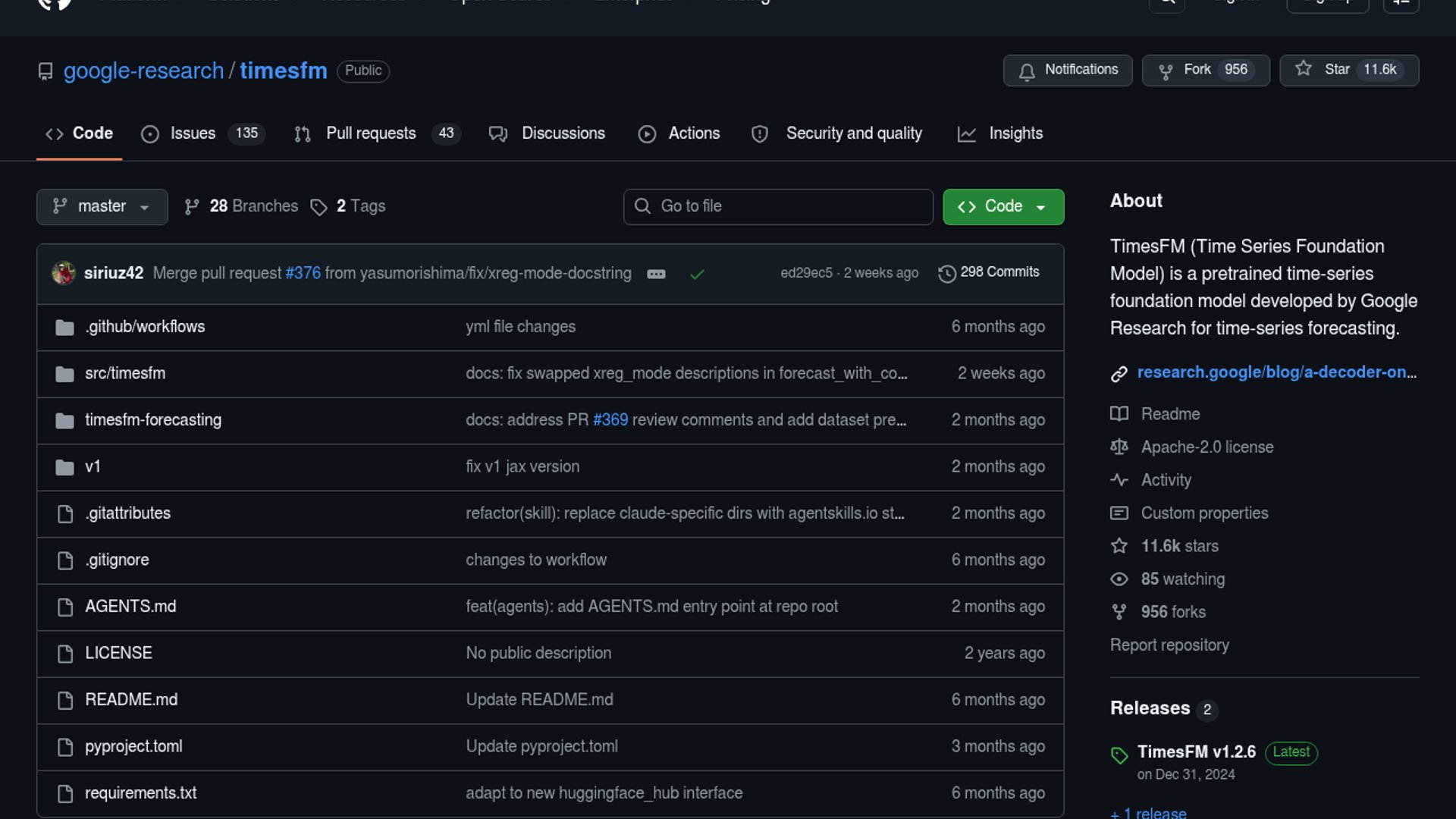Click the 28 Branches icon link
The width and height of the screenshot is (1456, 819).
[192, 207]
